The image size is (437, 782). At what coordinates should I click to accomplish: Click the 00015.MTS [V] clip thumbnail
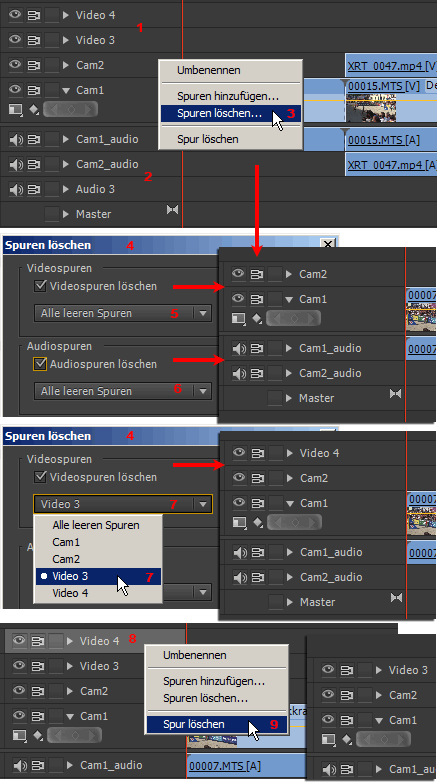371,108
